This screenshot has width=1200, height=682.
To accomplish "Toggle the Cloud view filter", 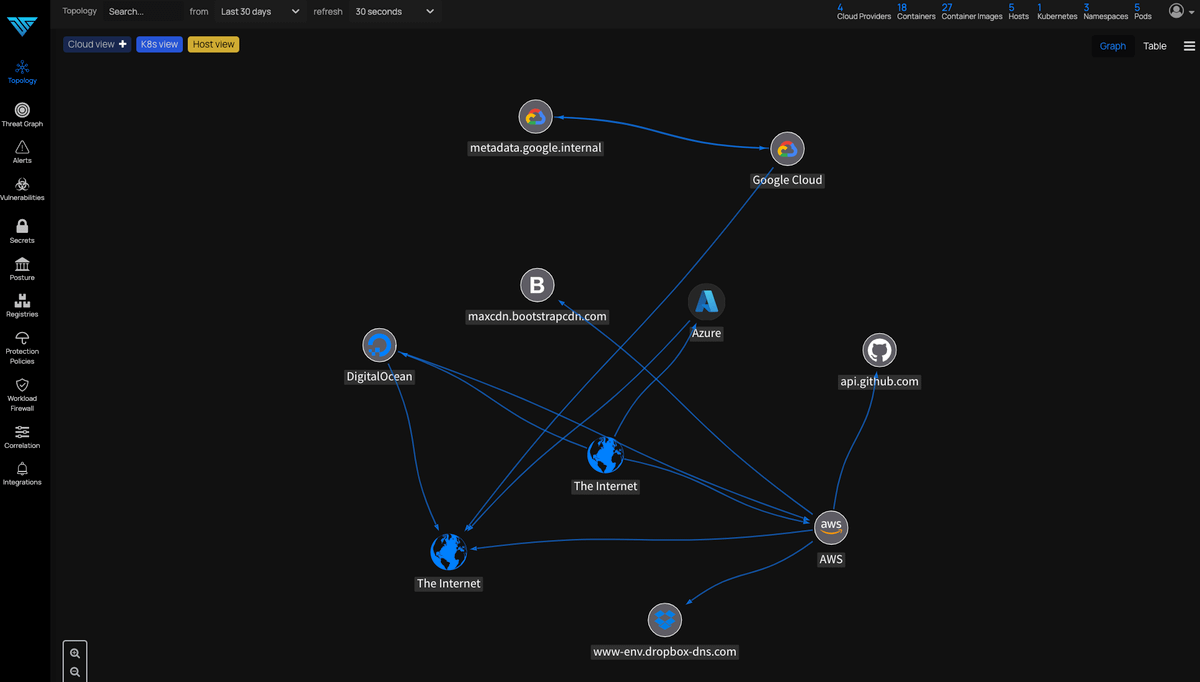I will pyautogui.click(x=97, y=44).
